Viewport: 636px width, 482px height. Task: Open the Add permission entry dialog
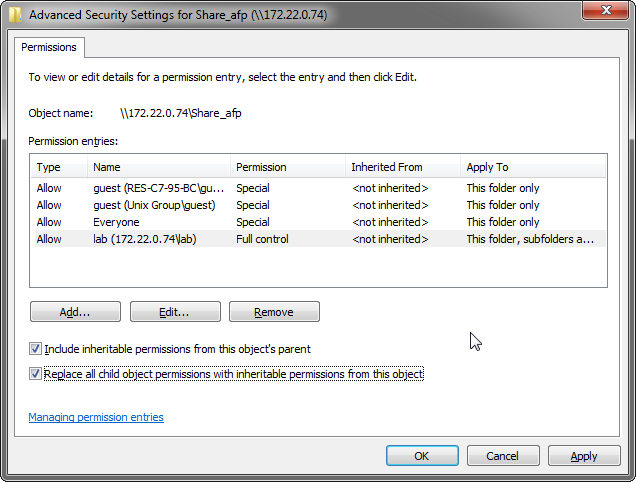75,312
